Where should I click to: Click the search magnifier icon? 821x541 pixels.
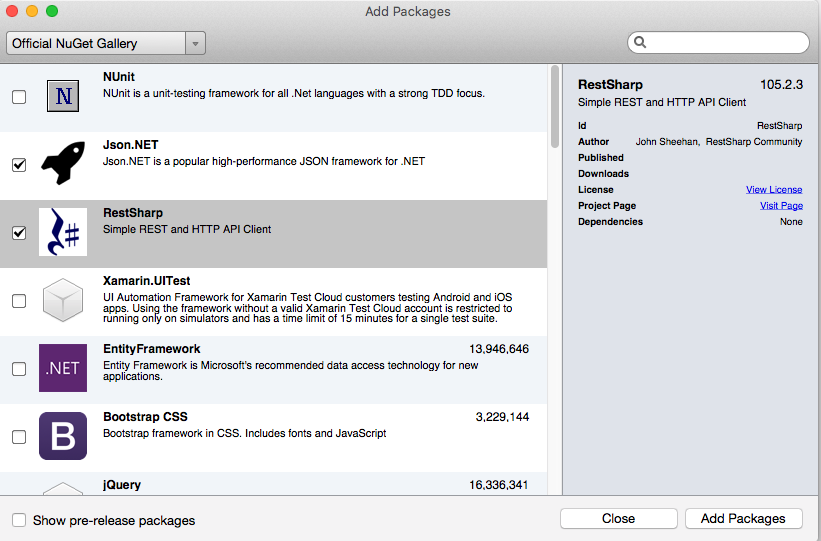pos(641,43)
